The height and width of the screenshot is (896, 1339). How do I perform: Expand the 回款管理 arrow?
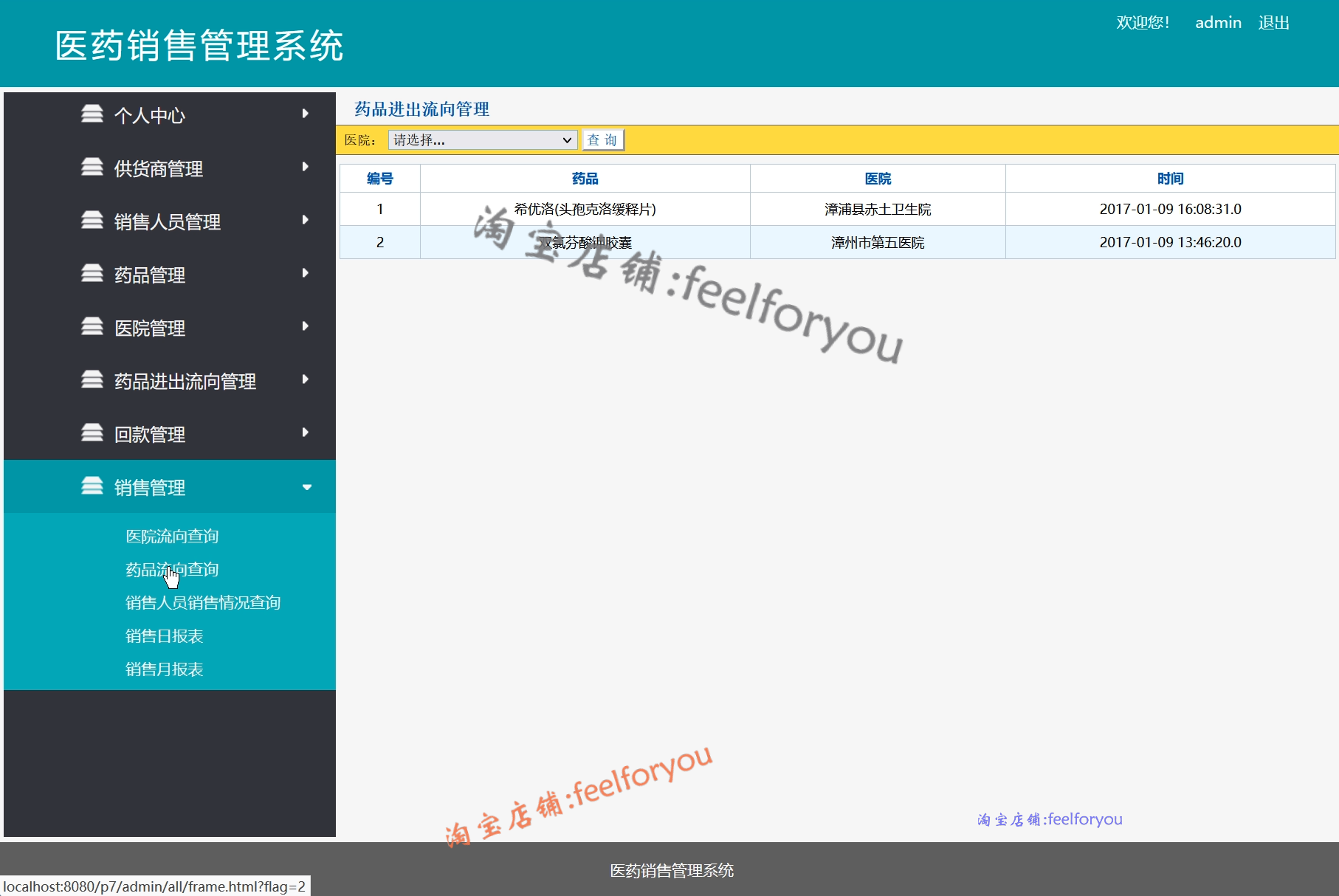click(306, 433)
